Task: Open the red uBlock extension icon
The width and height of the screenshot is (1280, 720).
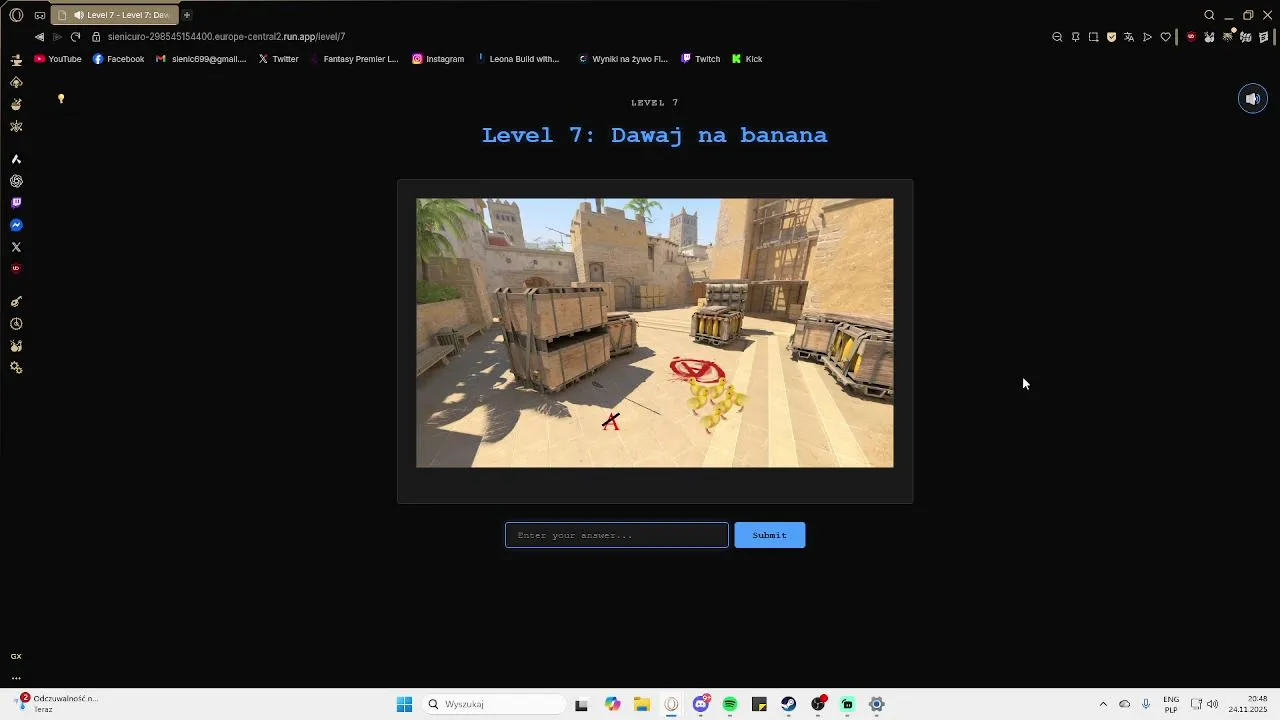Action: [x=1191, y=37]
